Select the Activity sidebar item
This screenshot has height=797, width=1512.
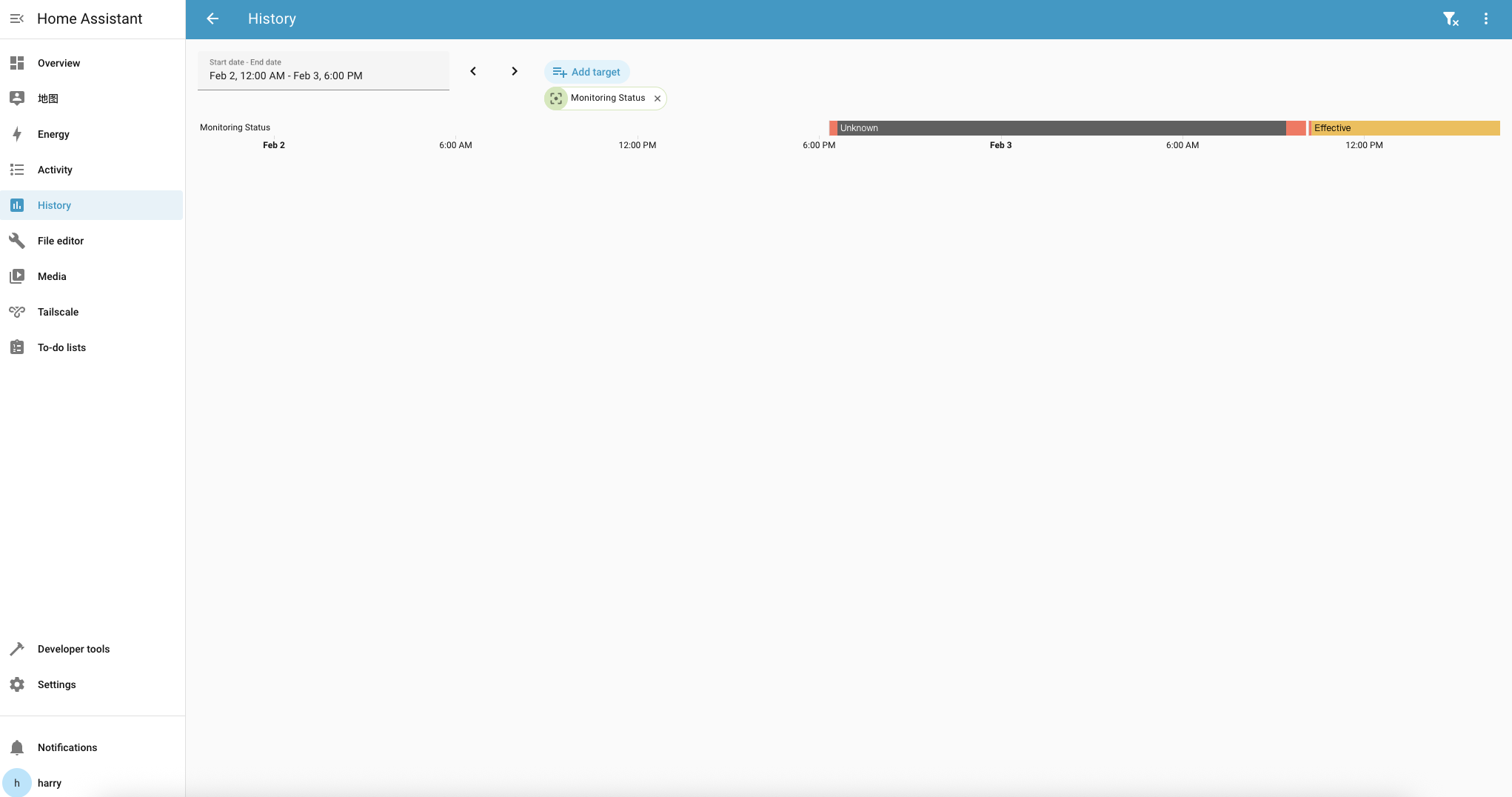[x=55, y=170]
